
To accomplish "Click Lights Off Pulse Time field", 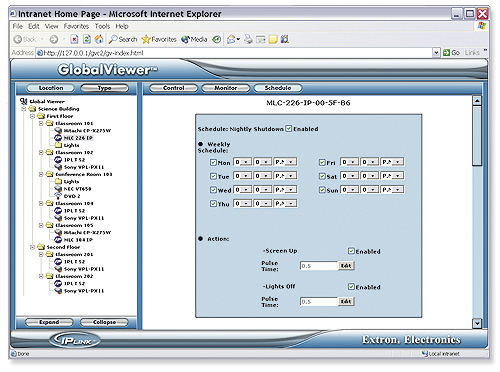I will tap(319, 302).
